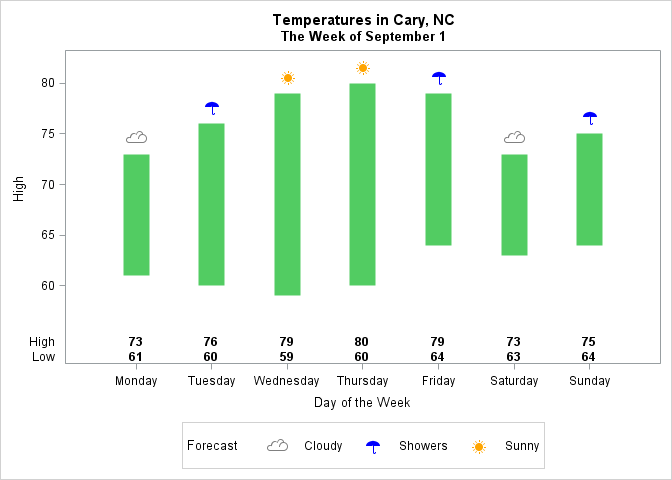The image size is (672, 480).
Task: Click the Tuesday label on the x-axis
Action: click(212, 381)
